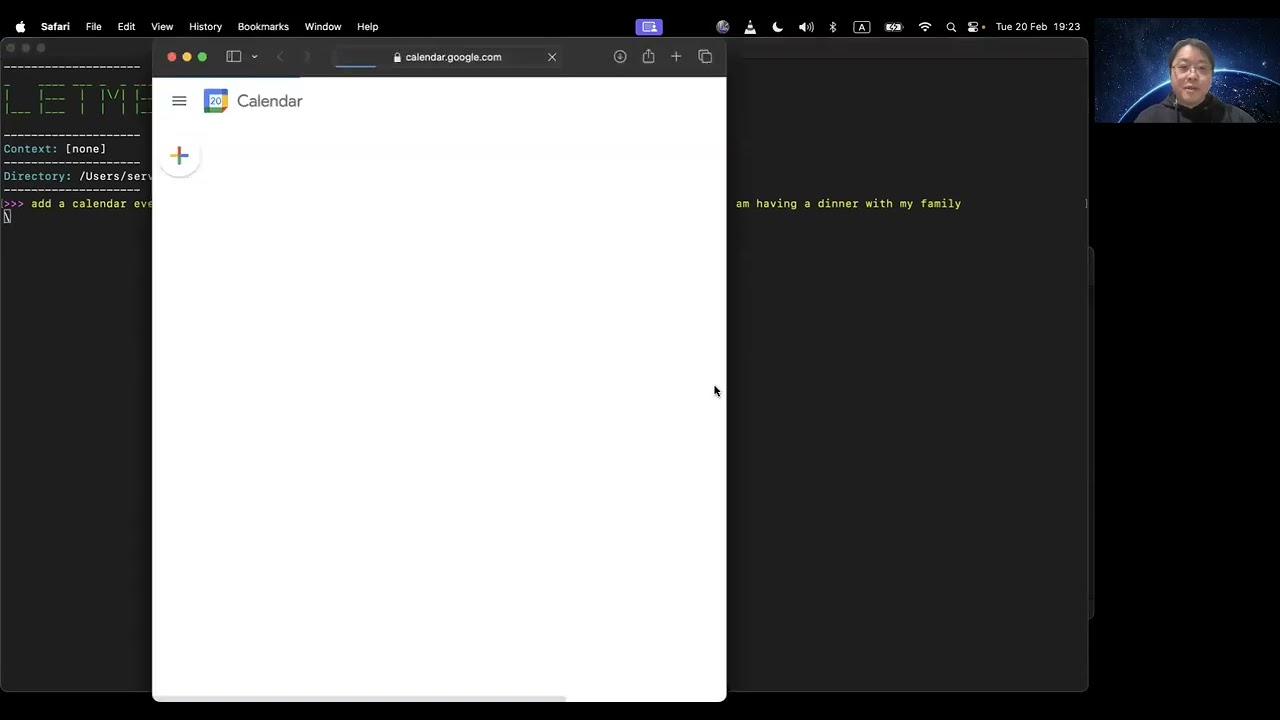Open the View menu
Viewport: 1280px width, 720px height.
coord(162,27)
